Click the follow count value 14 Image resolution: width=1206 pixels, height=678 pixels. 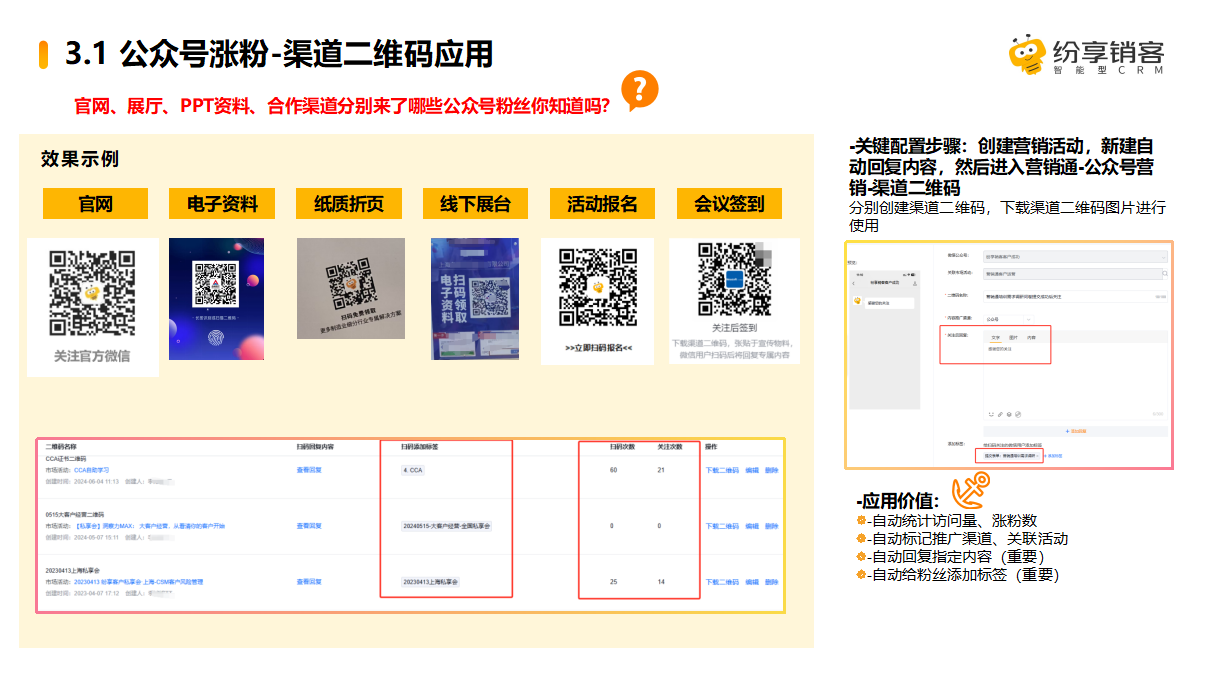tap(661, 581)
